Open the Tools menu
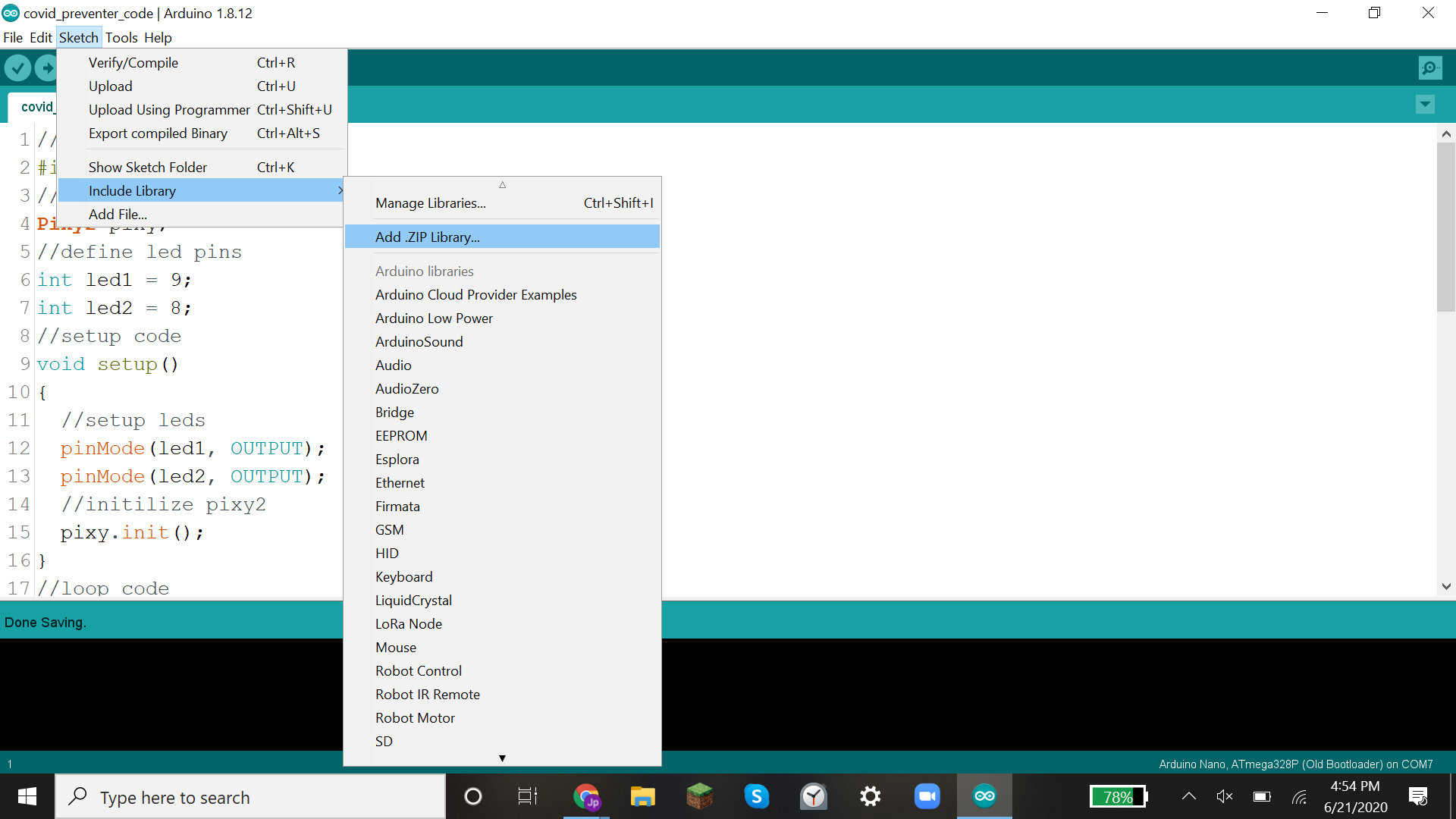The image size is (1456, 819). coord(121,37)
